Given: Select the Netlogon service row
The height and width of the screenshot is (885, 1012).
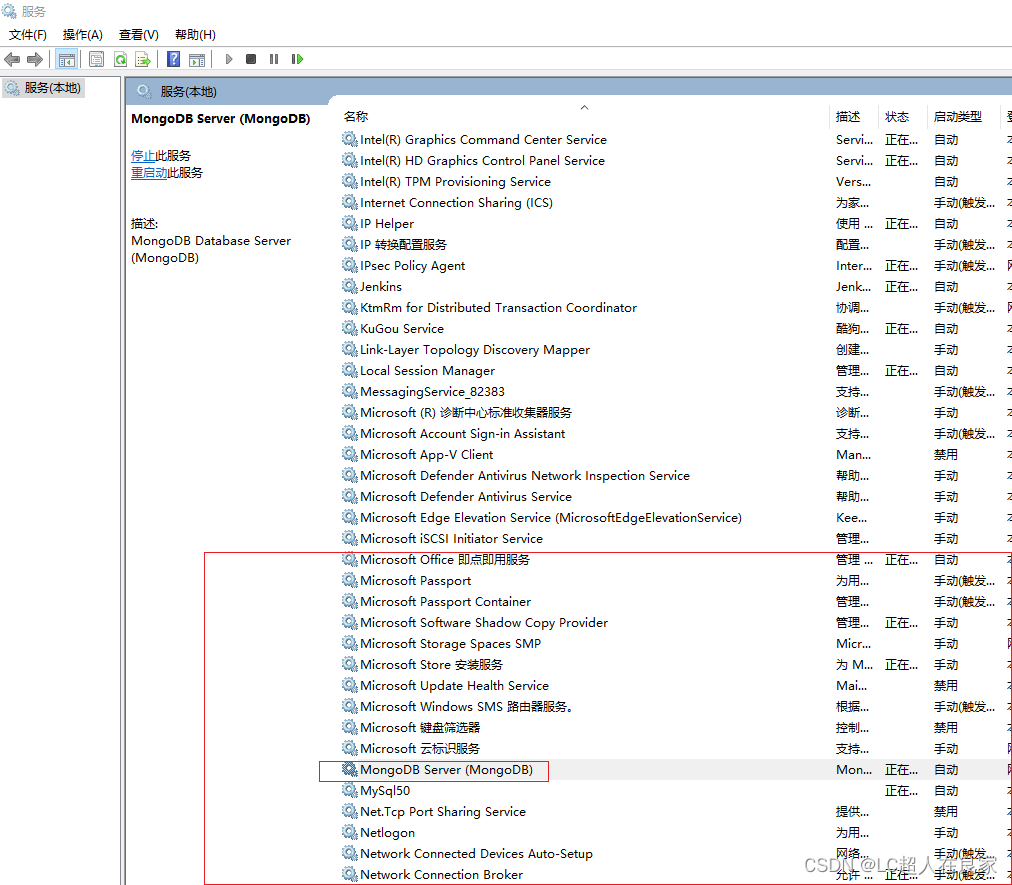Looking at the screenshot, I should coord(676,833).
